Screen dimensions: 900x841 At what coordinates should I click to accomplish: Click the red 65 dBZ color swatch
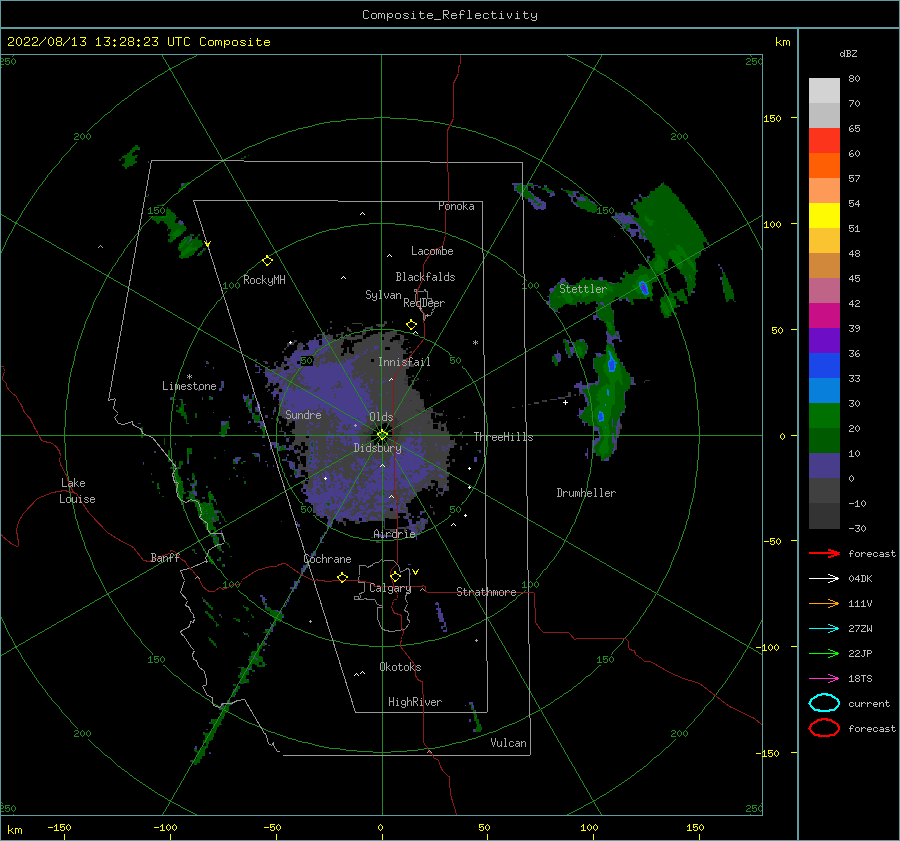(824, 141)
